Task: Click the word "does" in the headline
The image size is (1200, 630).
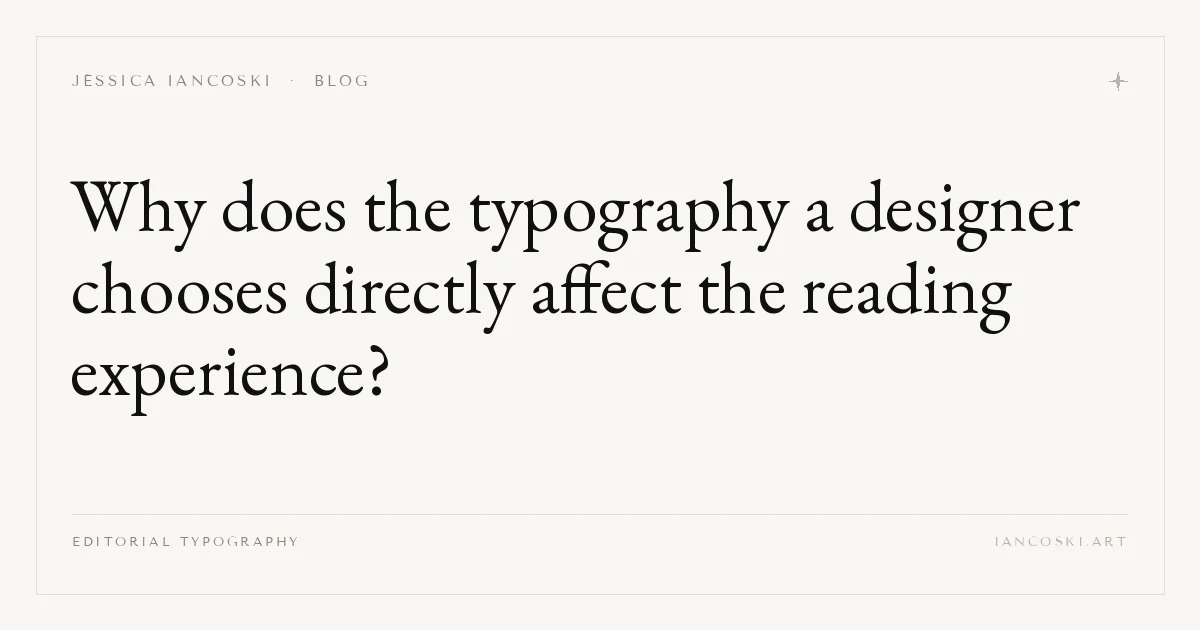Action: click(x=286, y=210)
